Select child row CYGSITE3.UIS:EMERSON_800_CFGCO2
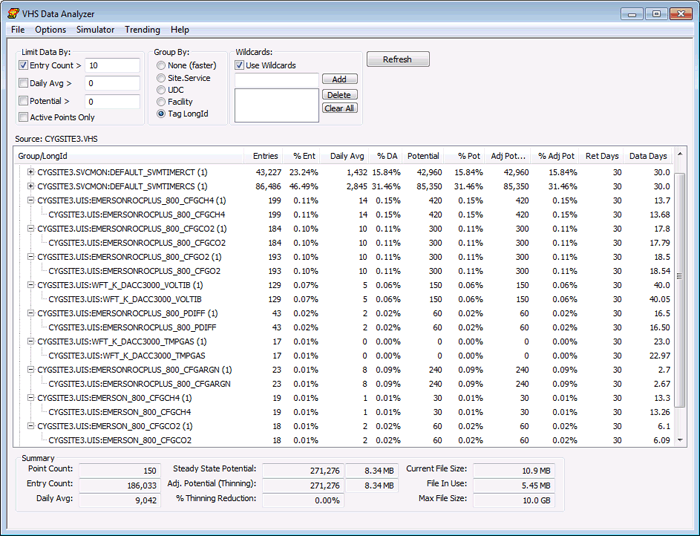Screen dimensions: 700x536 point(120,440)
